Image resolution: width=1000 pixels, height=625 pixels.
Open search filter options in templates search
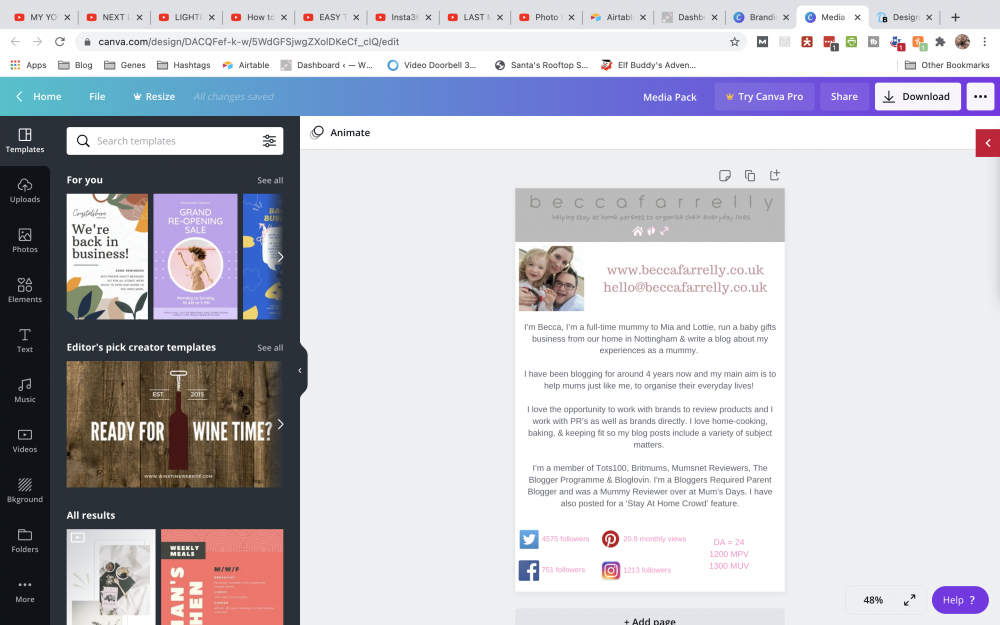(269, 141)
